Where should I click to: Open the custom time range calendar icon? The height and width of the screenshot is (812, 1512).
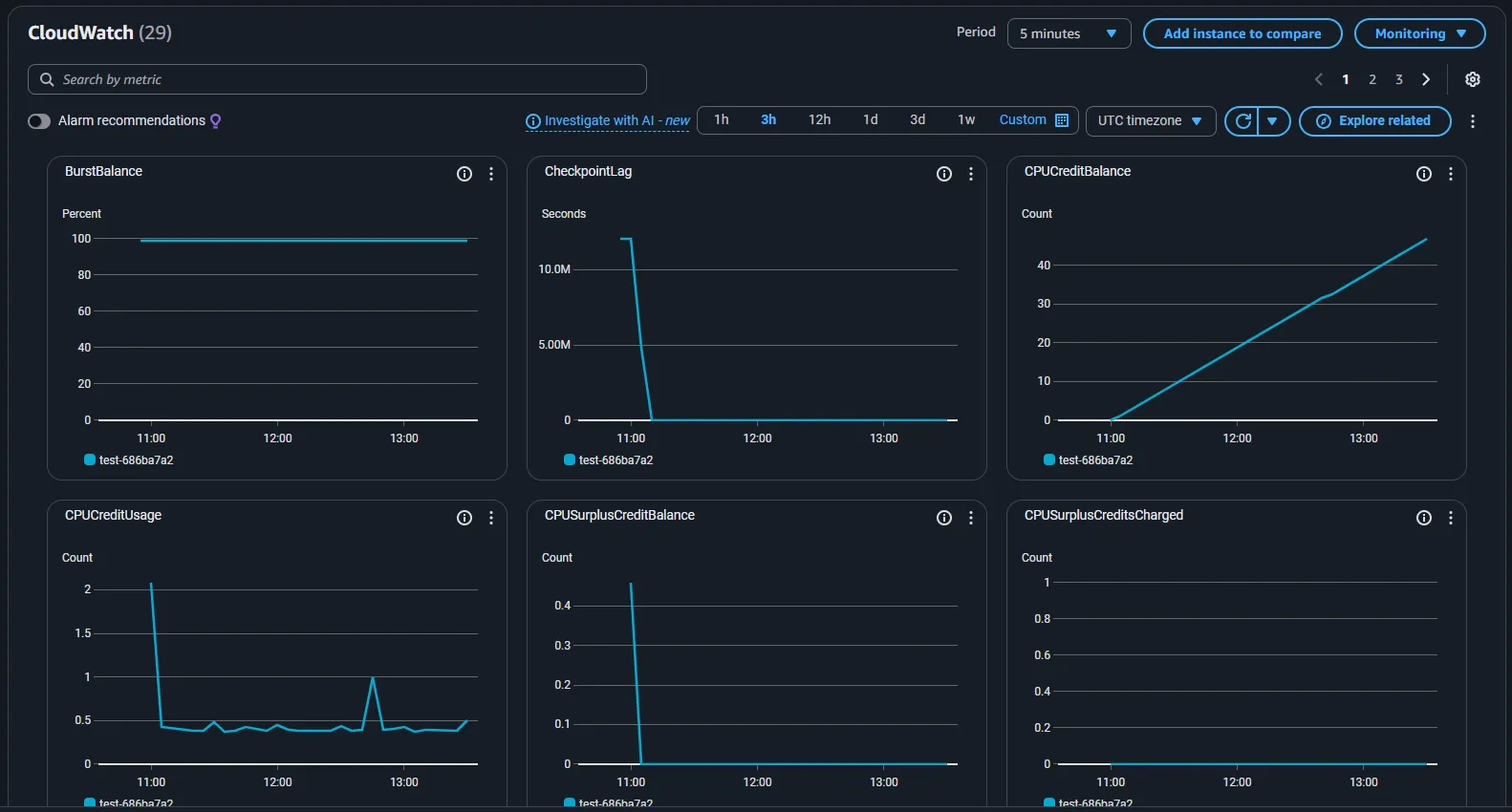(x=1062, y=120)
